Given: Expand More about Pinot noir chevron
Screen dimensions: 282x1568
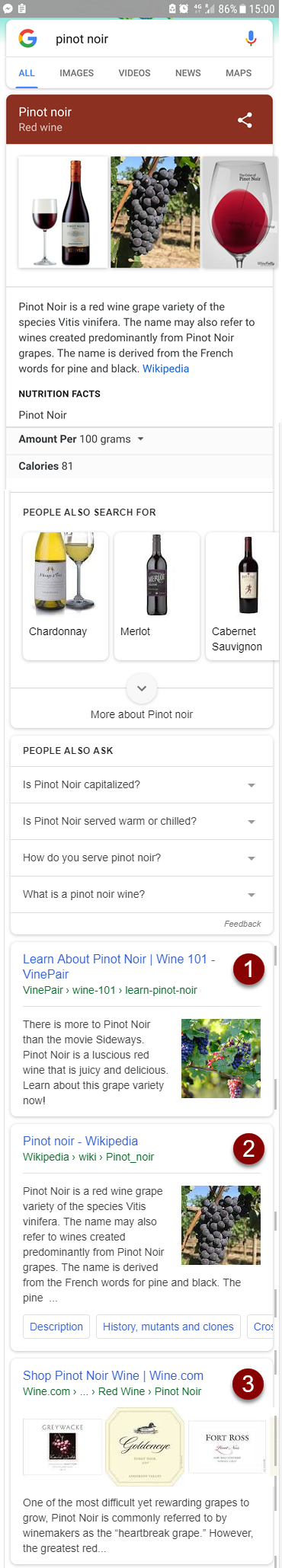Looking at the screenshot, I should tap(142, 688).
